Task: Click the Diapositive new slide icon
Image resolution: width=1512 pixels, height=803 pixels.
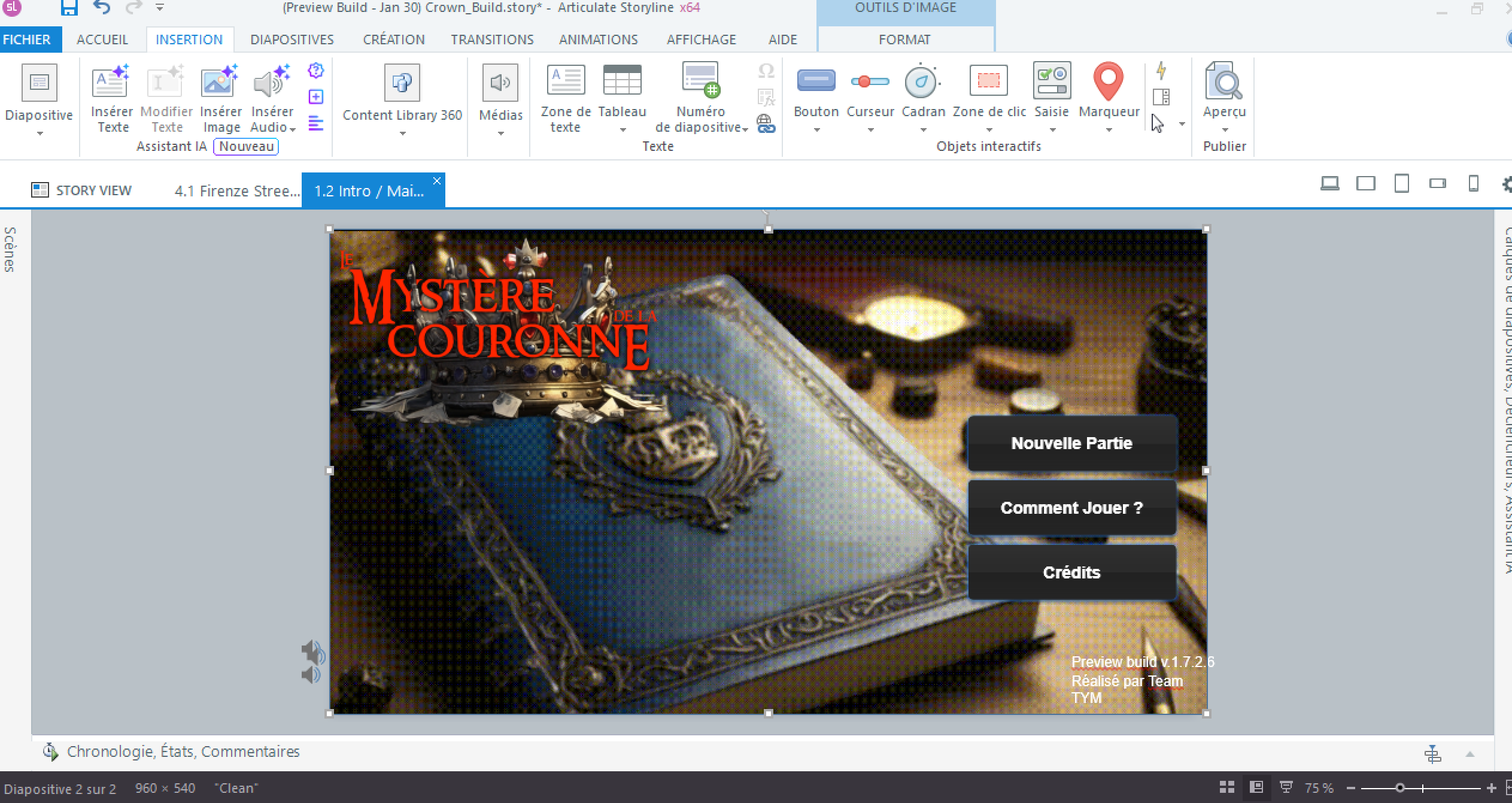Action: tap(40, 83)
